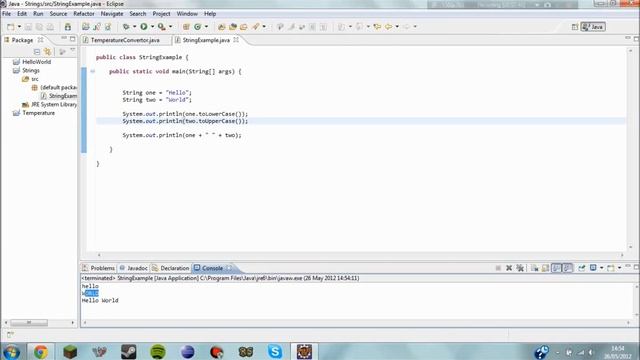640x360 pixels.
Task: Click the Save All toolbar icon
Action: point(39,27)
